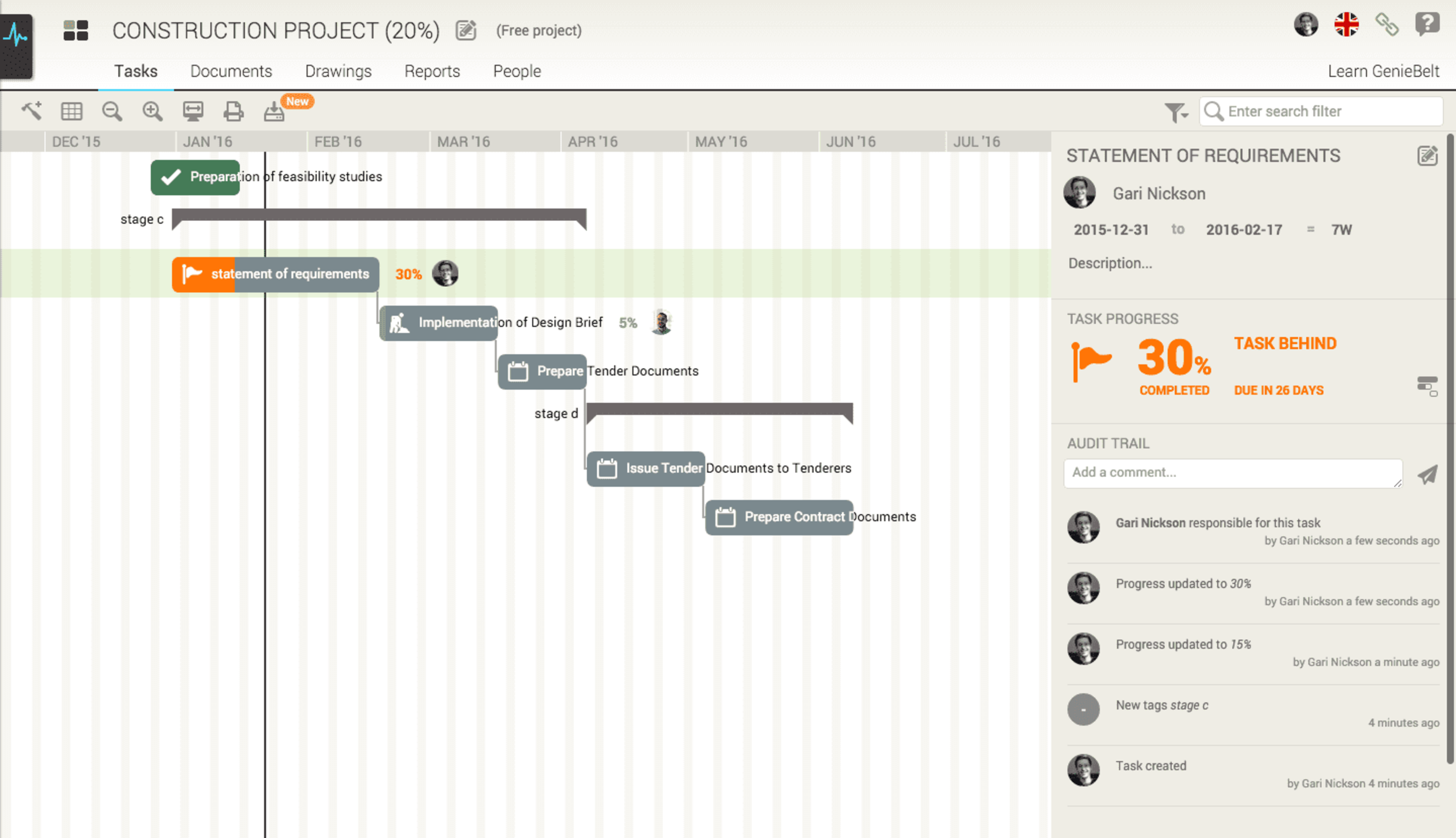Open the print Gantt chart icon

[x=233, y=111]
